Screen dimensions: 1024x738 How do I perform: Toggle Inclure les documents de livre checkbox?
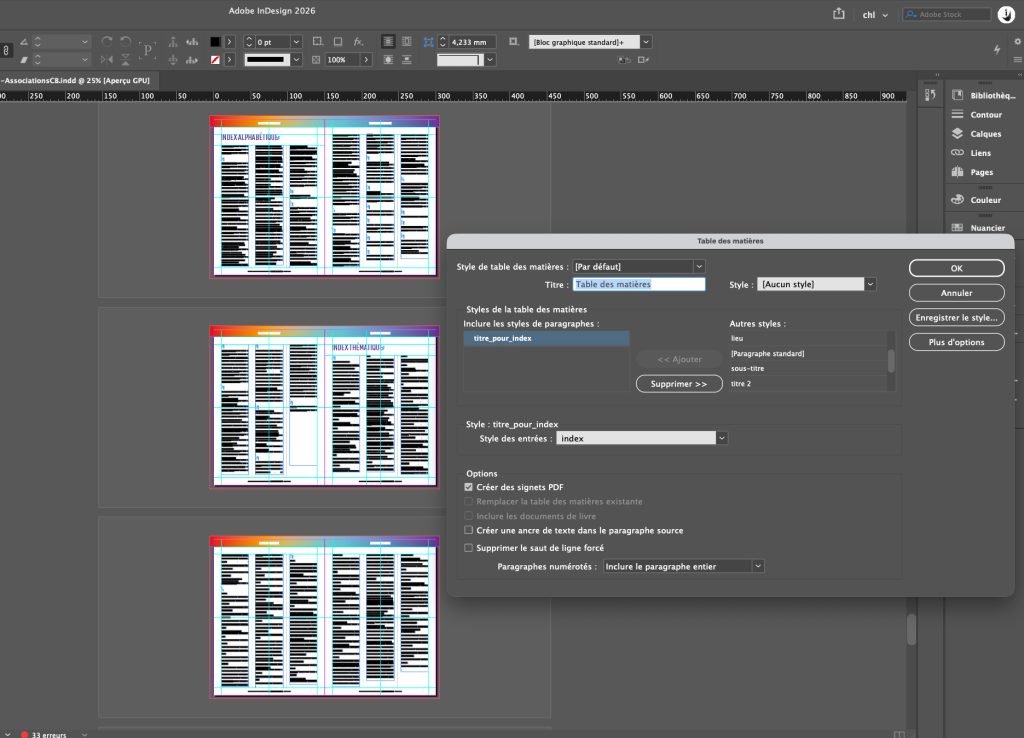pos(468,516)
